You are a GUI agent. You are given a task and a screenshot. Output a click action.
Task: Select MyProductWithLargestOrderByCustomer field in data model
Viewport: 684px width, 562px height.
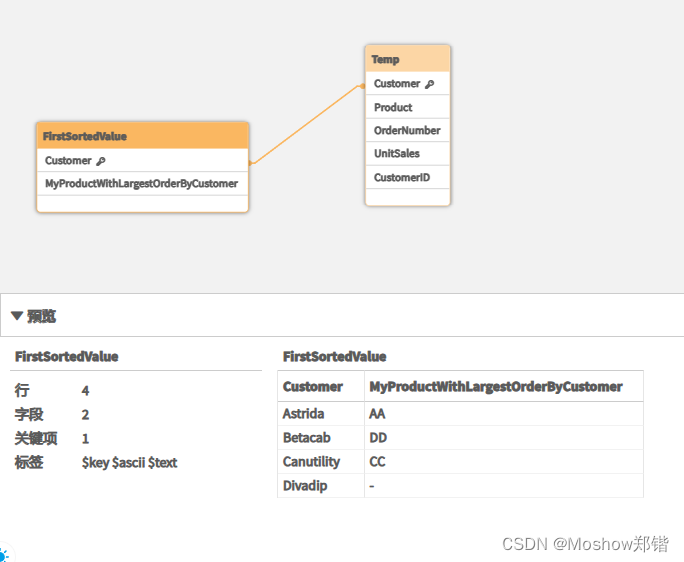[x=143, y=184]
